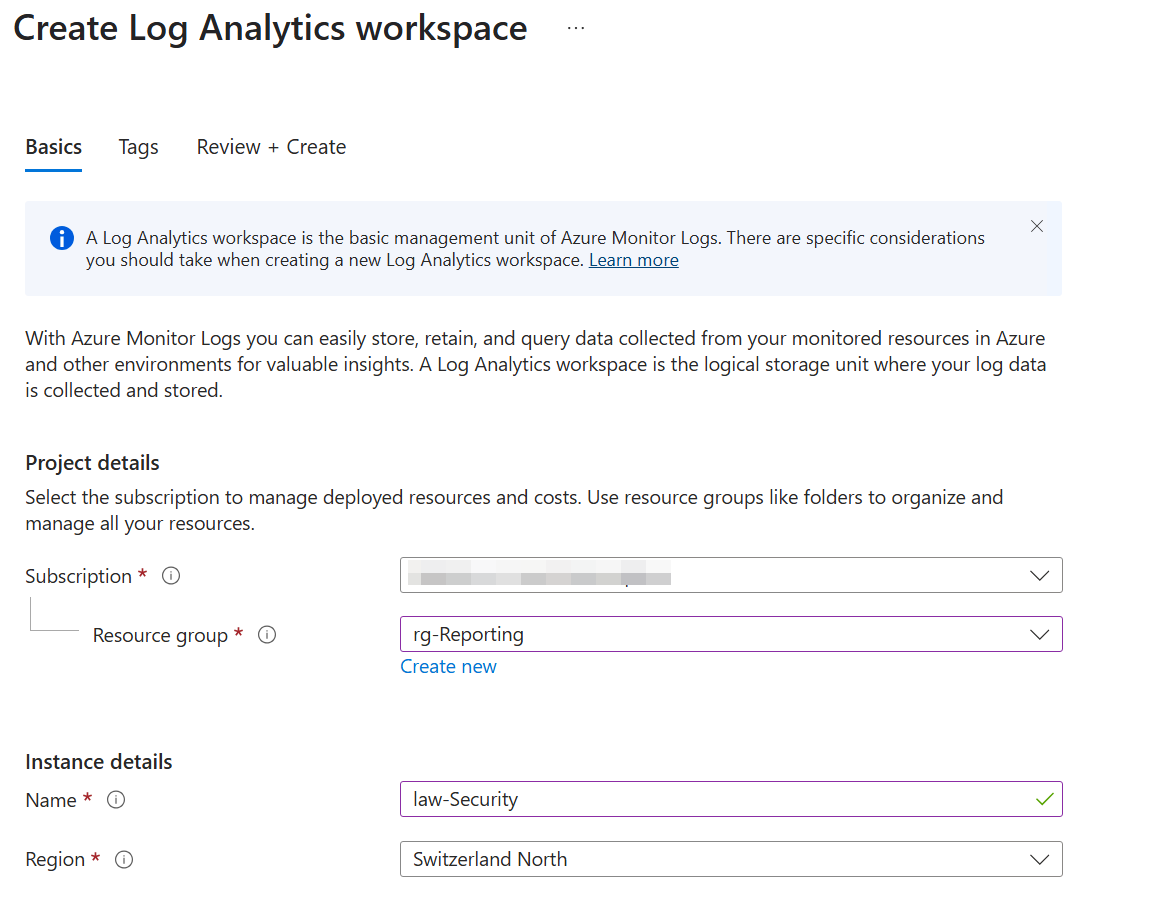This screenshot has width=1151, height=915.
Task: Click the Region field label
Action: (x=55, y=859)
